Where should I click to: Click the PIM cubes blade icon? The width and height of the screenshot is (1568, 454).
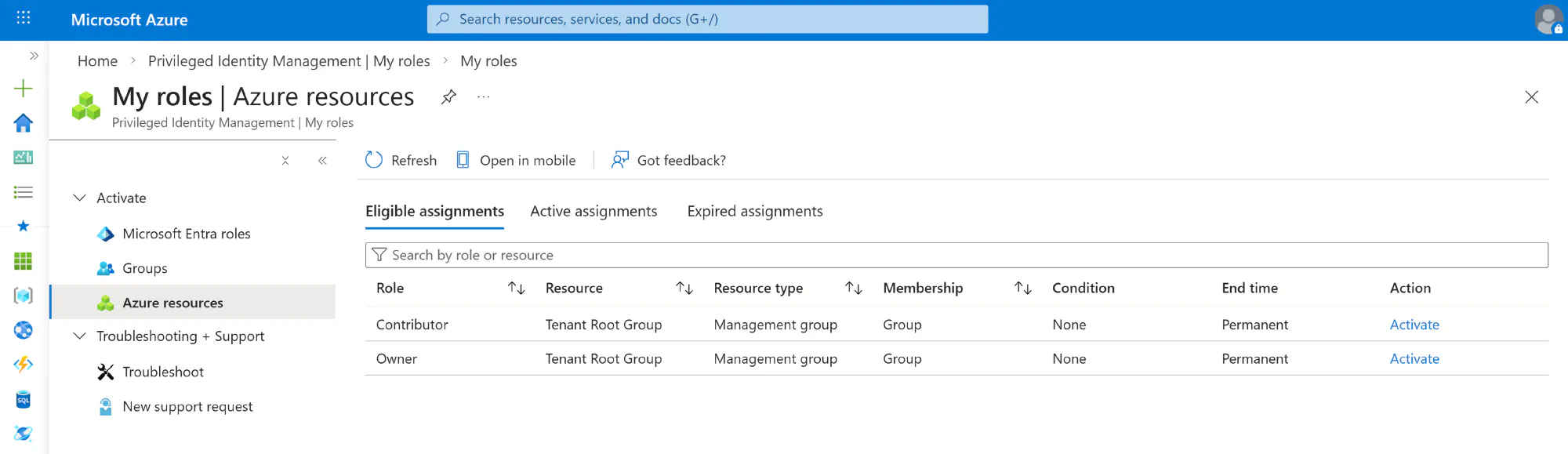pyautogui.click(x=86, y=106)
